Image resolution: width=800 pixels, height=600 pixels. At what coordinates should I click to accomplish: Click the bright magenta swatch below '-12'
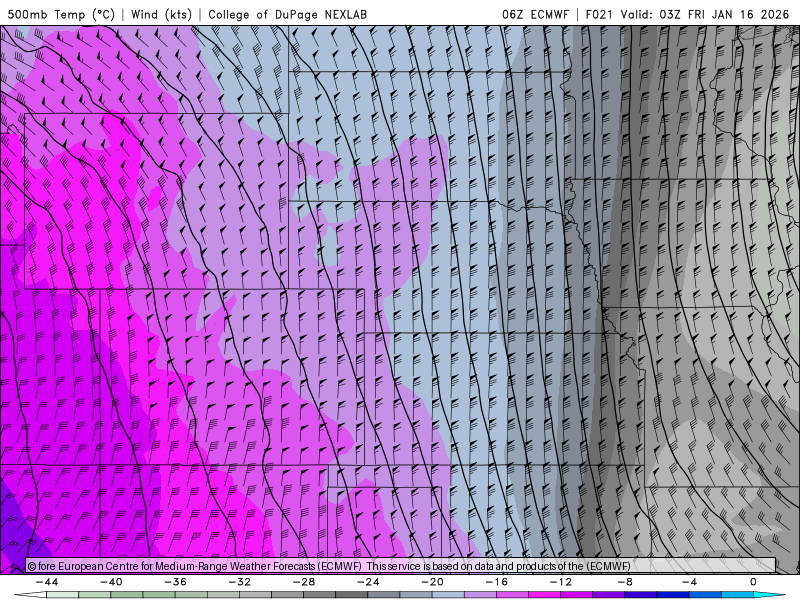click(545, 595)
